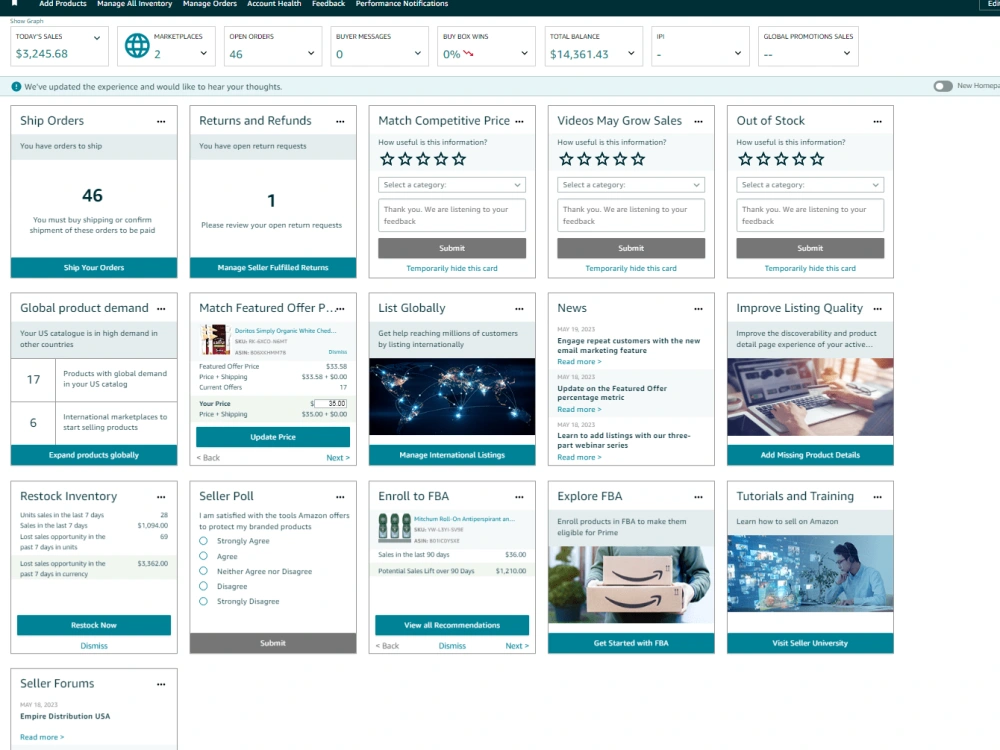Open the Performance Notifications menu item

(x=402, y=4)
